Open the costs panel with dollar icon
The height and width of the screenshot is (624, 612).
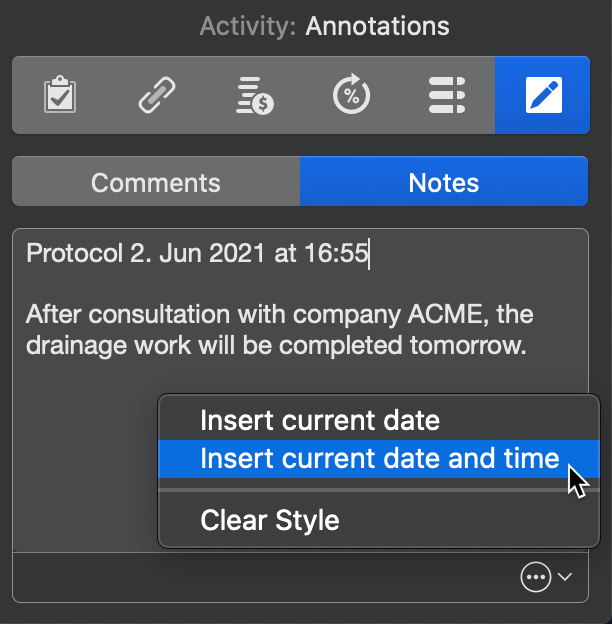(254, 95)
